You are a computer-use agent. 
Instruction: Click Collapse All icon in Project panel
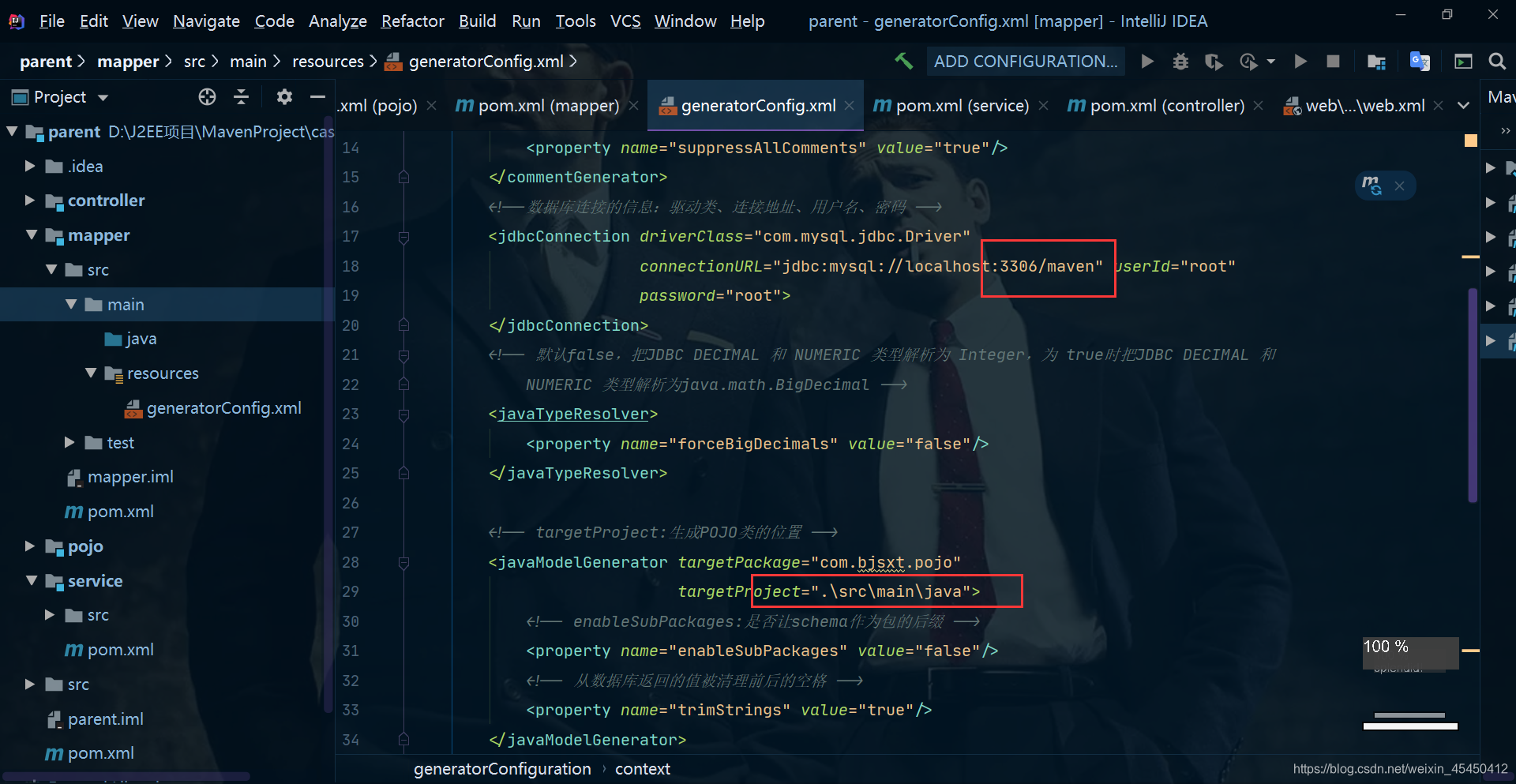pos(242,96)
